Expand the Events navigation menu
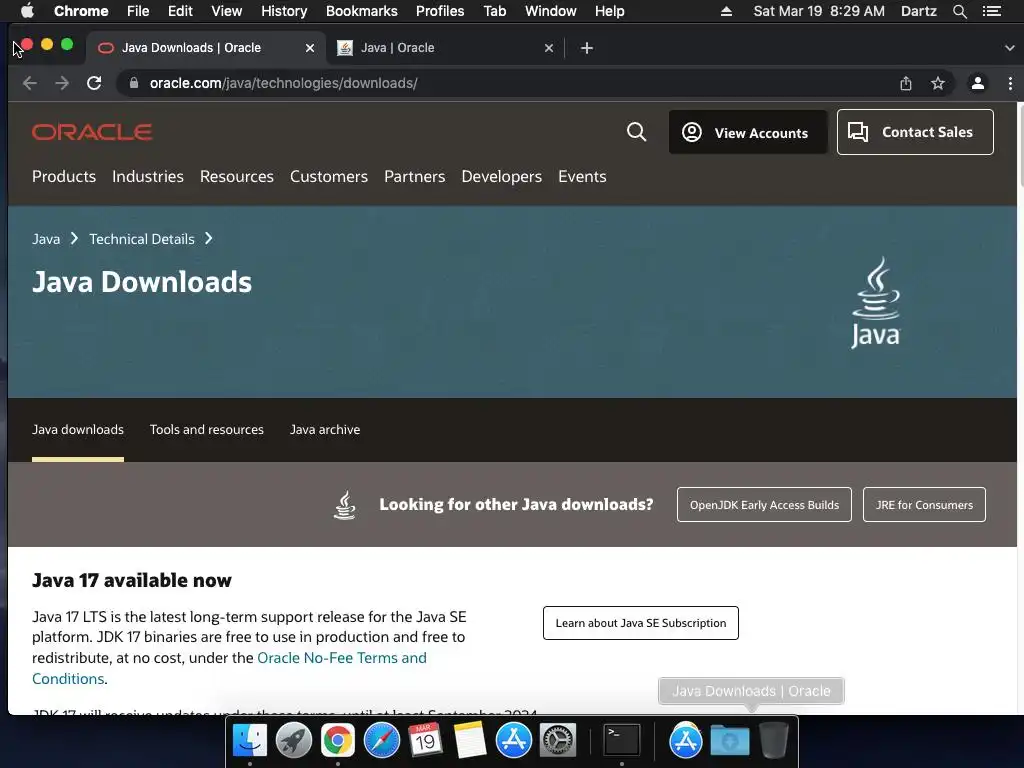The width and height of the screenshot is (1024, 768). click(x=582, y=176)
